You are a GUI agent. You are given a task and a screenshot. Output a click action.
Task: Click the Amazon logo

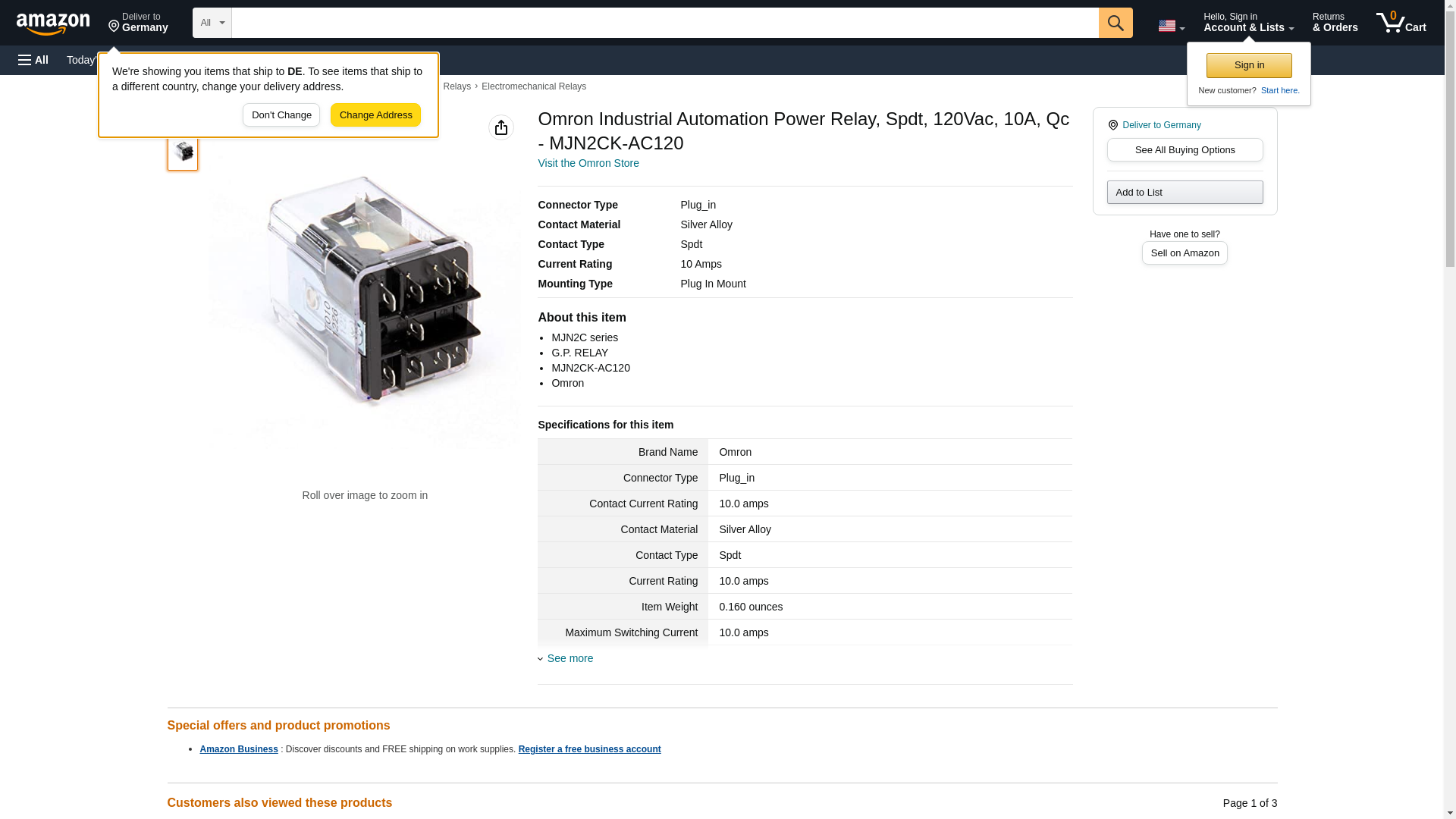53,24
